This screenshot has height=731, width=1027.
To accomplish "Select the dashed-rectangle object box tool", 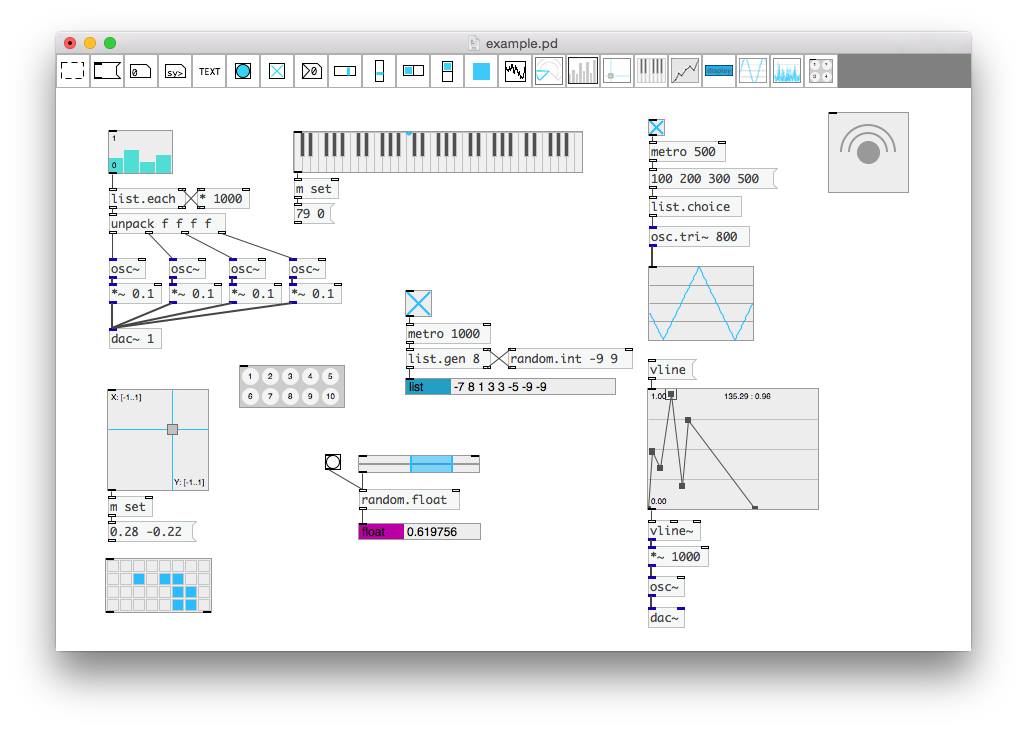I will point(73,71).
